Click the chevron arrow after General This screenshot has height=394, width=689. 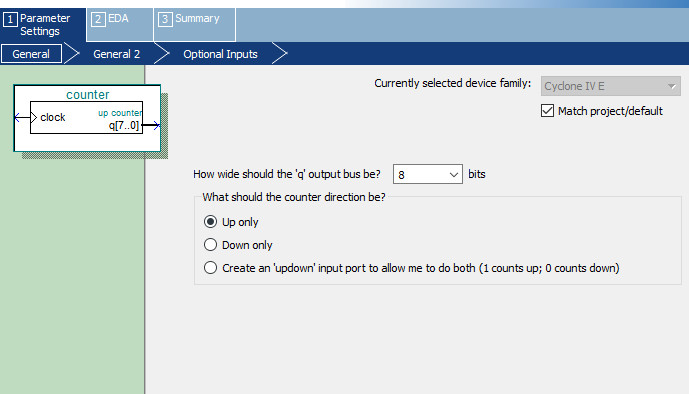[x=72, y=54]
